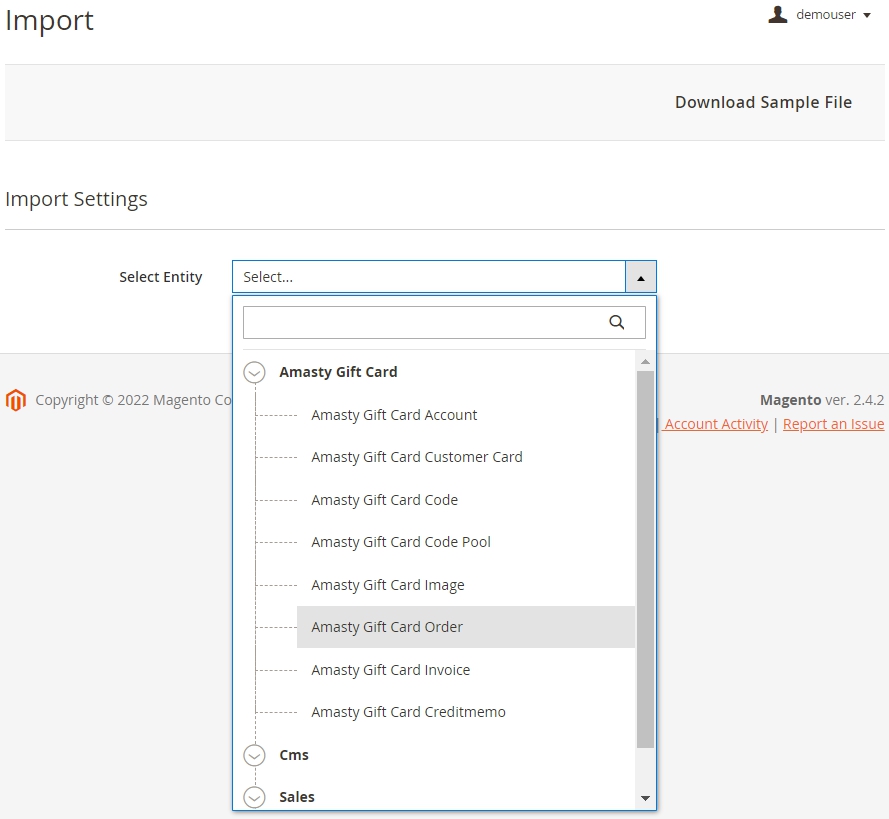Click the Magento ver. 2.4.2 text
The image size is (889, 819).
pos(822,400)
